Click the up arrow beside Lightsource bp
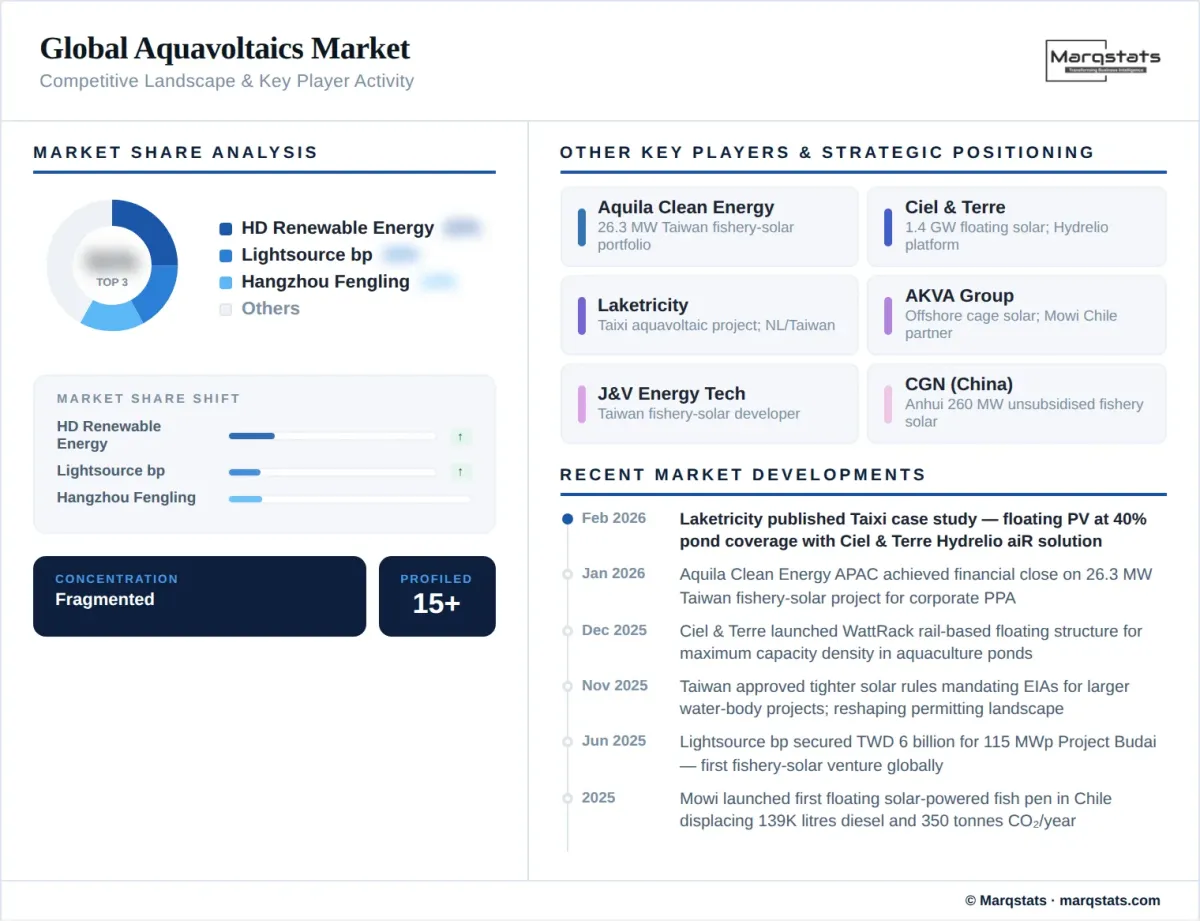The height and width of the screenshot is (921, 1200). pyautogui.click(x=460, y=472)
